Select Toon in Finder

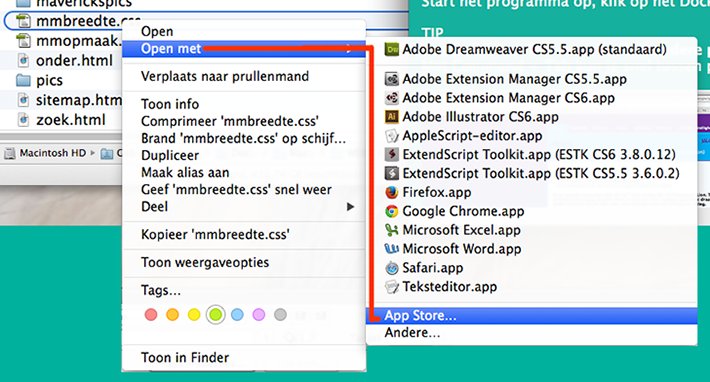click(185, 358)
